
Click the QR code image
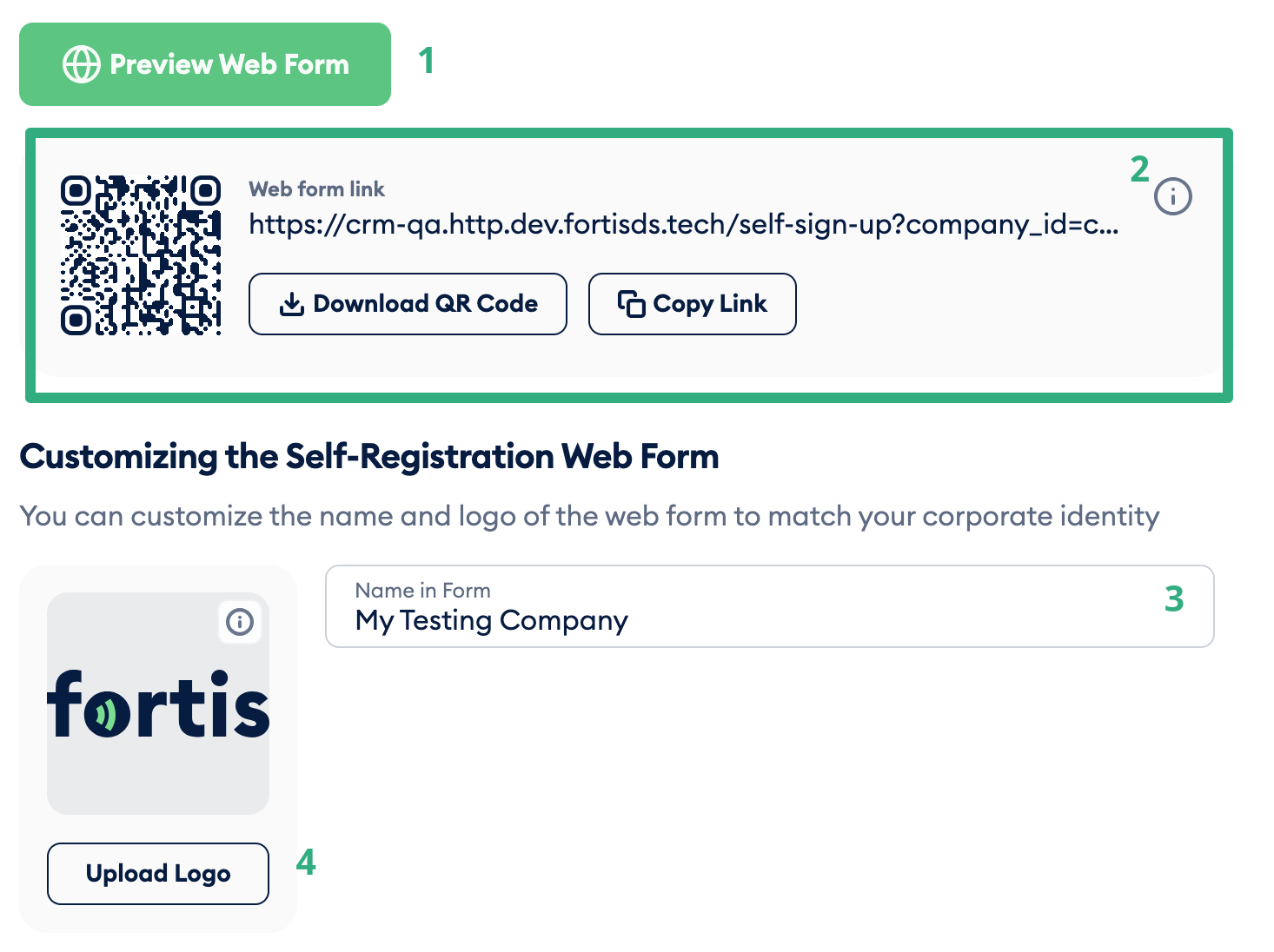[x=141, y=255]
